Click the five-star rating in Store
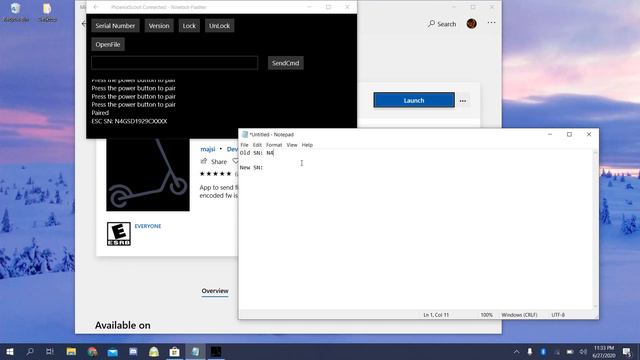 (215, 174)
